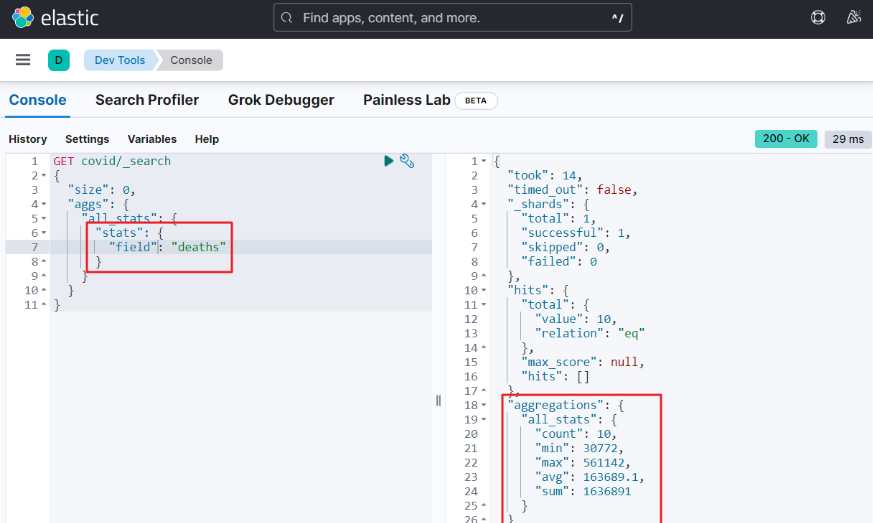
Task: Click the "sum": 1636891 aggregation line
Action: click(x=582, y=491)
